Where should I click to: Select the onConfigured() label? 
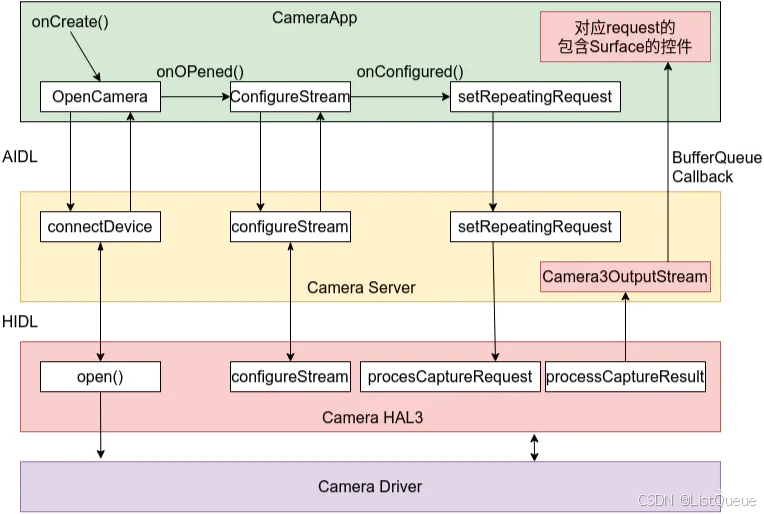pos(410,72)
